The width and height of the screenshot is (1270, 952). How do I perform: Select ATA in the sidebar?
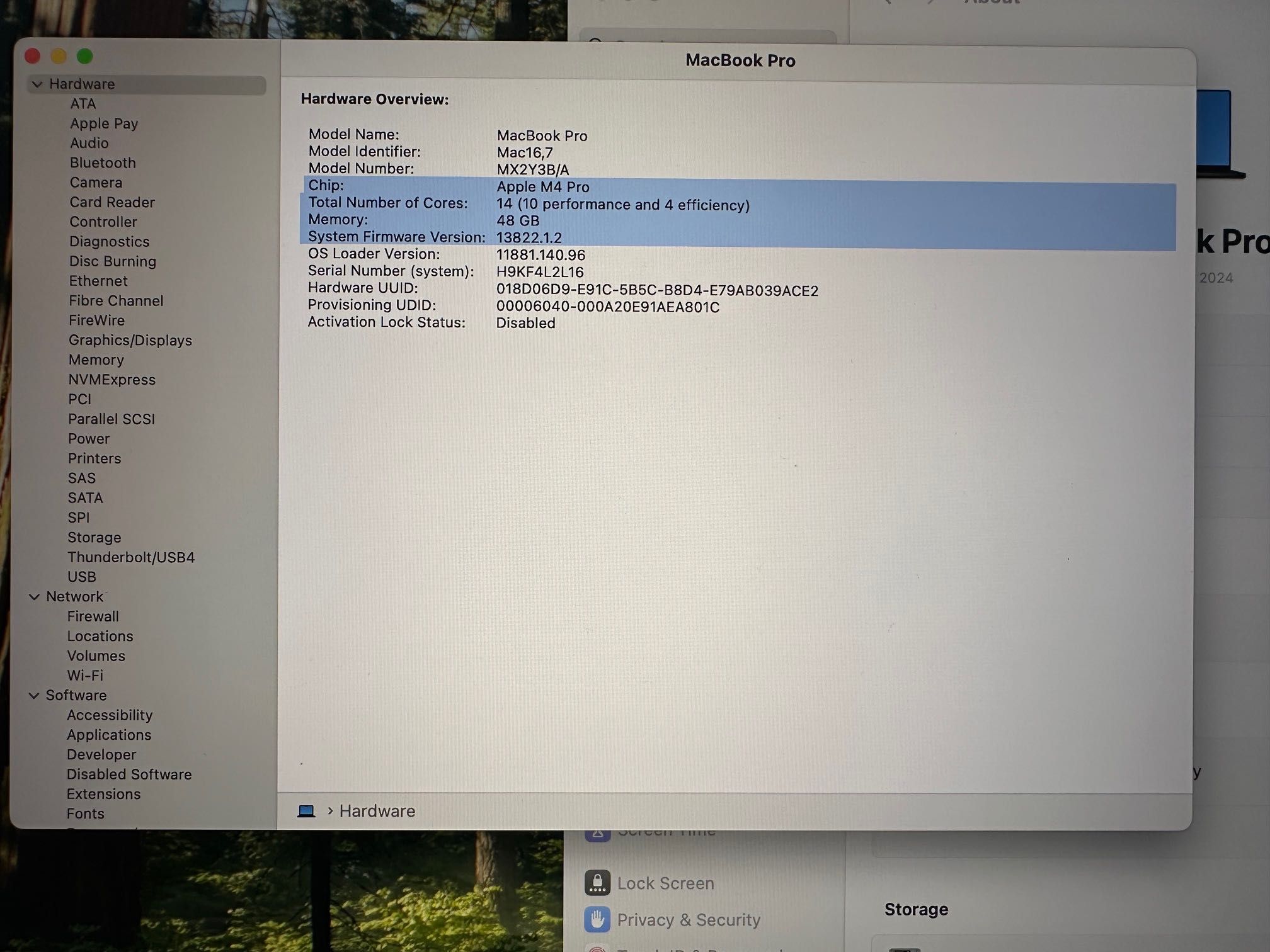point(83,104)
